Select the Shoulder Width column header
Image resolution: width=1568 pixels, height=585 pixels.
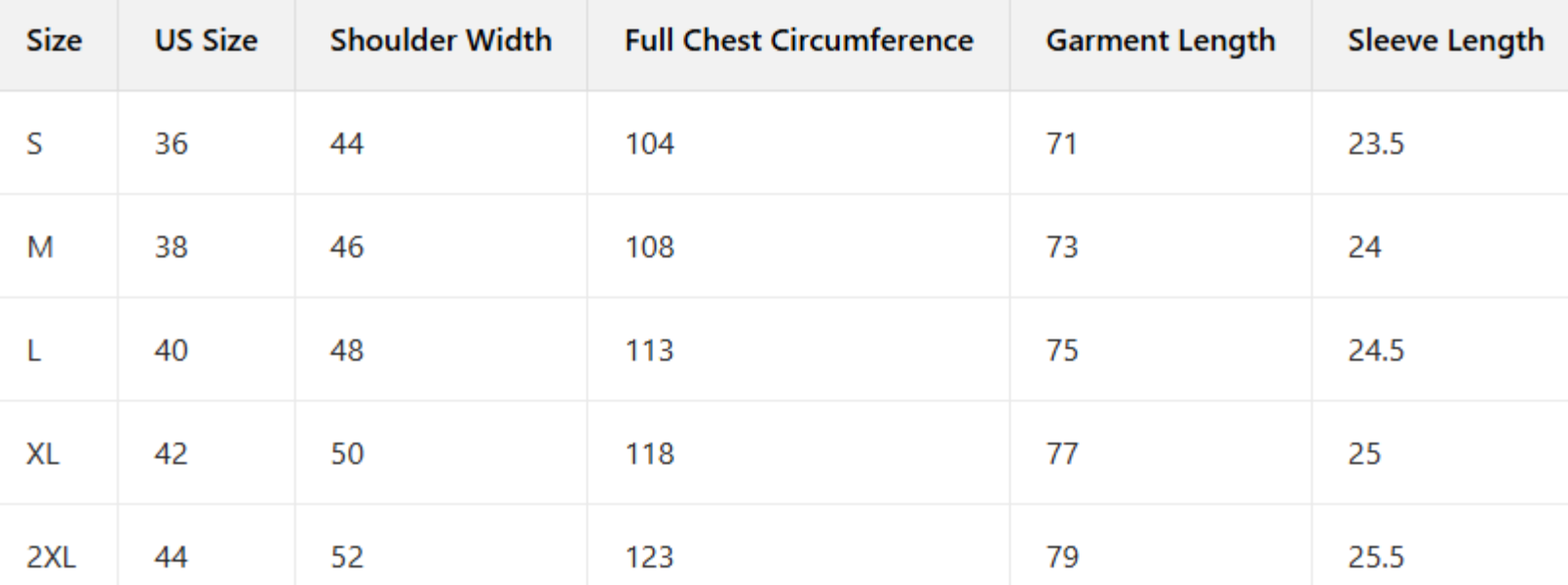click(x=440, y=41)
